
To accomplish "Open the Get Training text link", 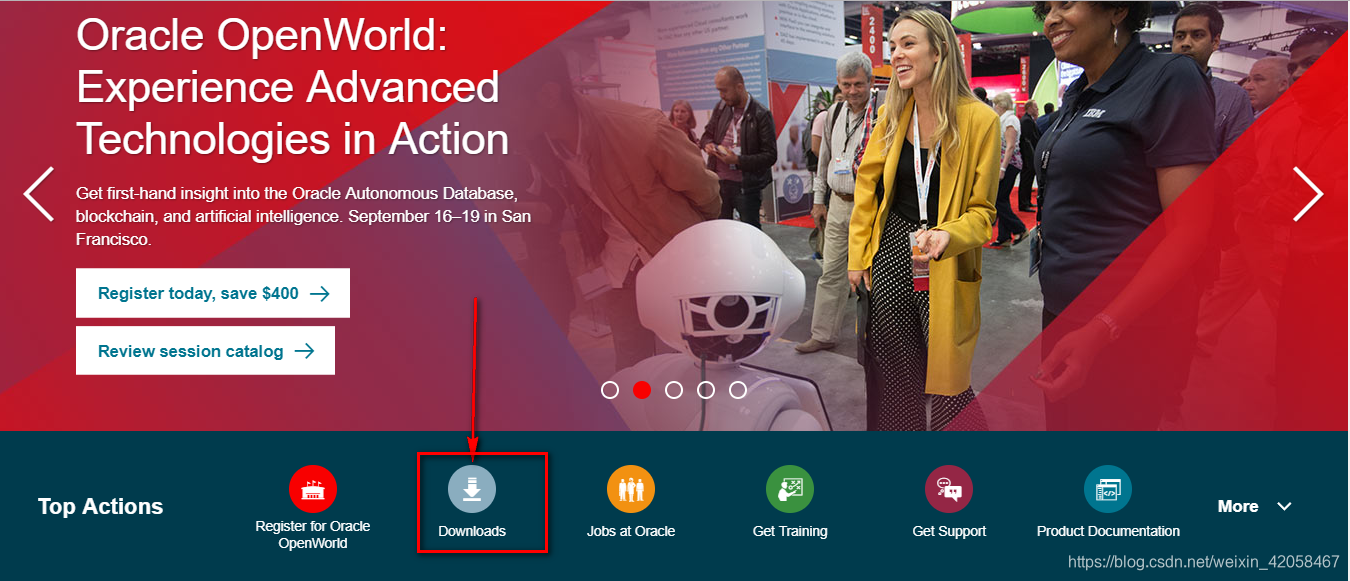I will click(x=790, y=531).
